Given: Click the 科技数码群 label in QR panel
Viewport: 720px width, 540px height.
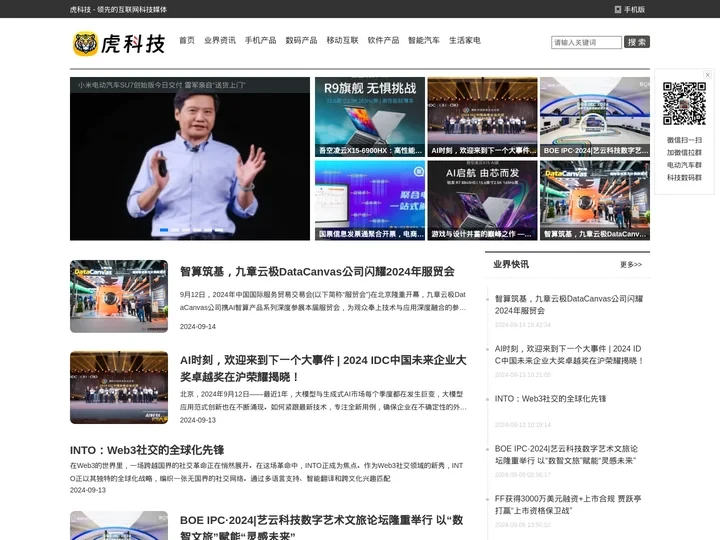Looking at the screenshot, I should click(x=684, y=178).
